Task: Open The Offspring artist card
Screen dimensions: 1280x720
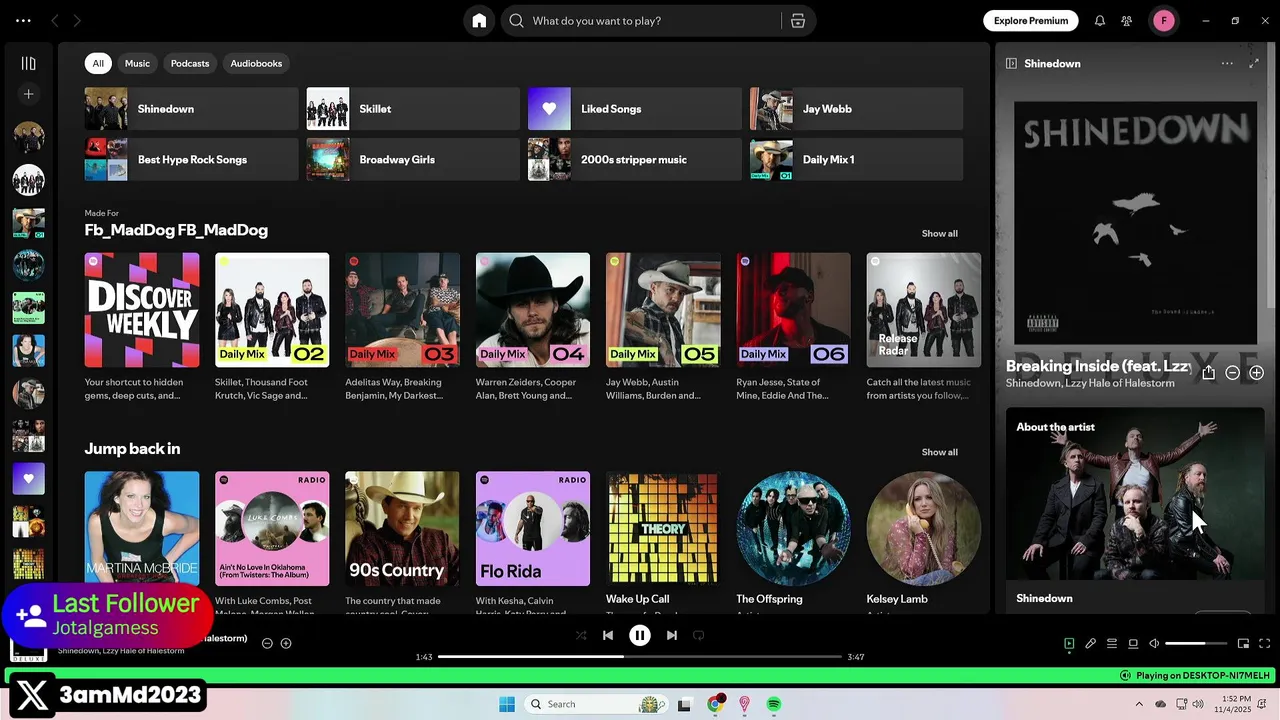Action: 793,541
